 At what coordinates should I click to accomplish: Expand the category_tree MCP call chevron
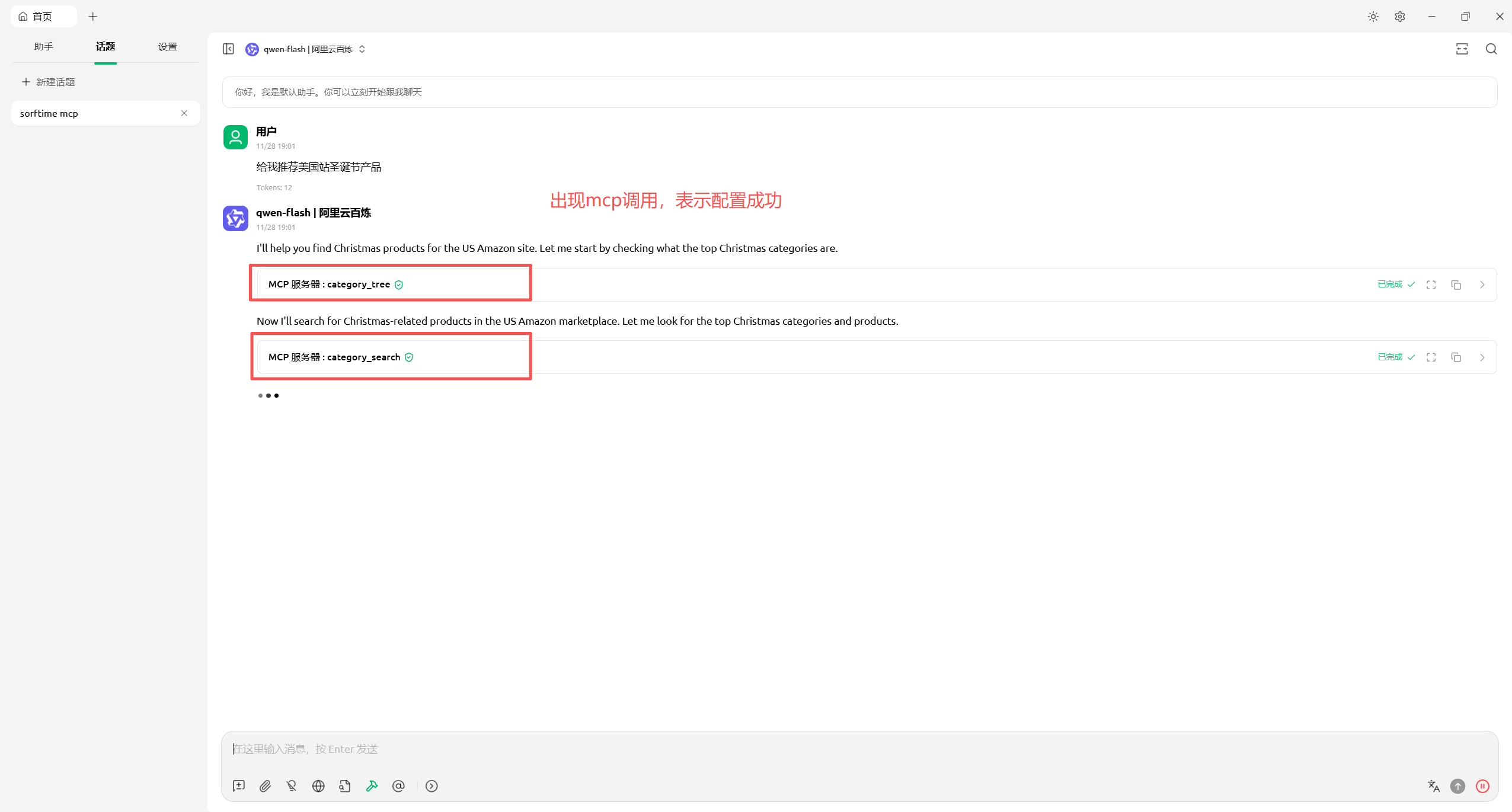[x=1482, y=285]
